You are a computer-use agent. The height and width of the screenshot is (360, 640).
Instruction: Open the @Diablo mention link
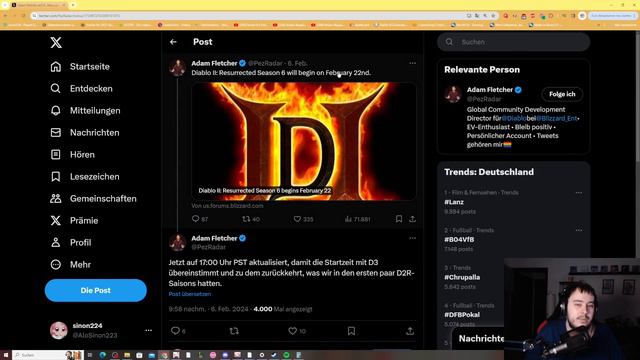[x=513, y=118]
